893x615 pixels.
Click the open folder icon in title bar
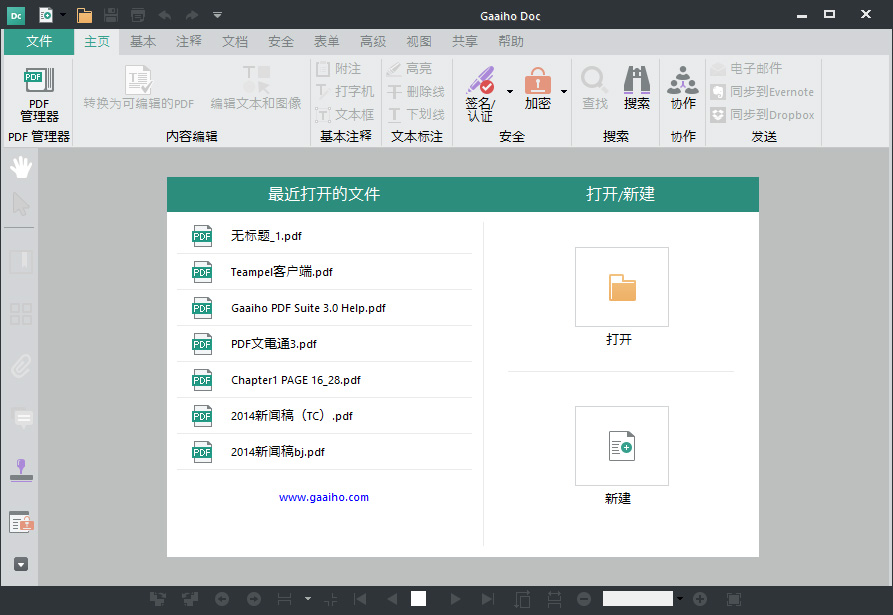pyautogui.click(x=84, y=15)
